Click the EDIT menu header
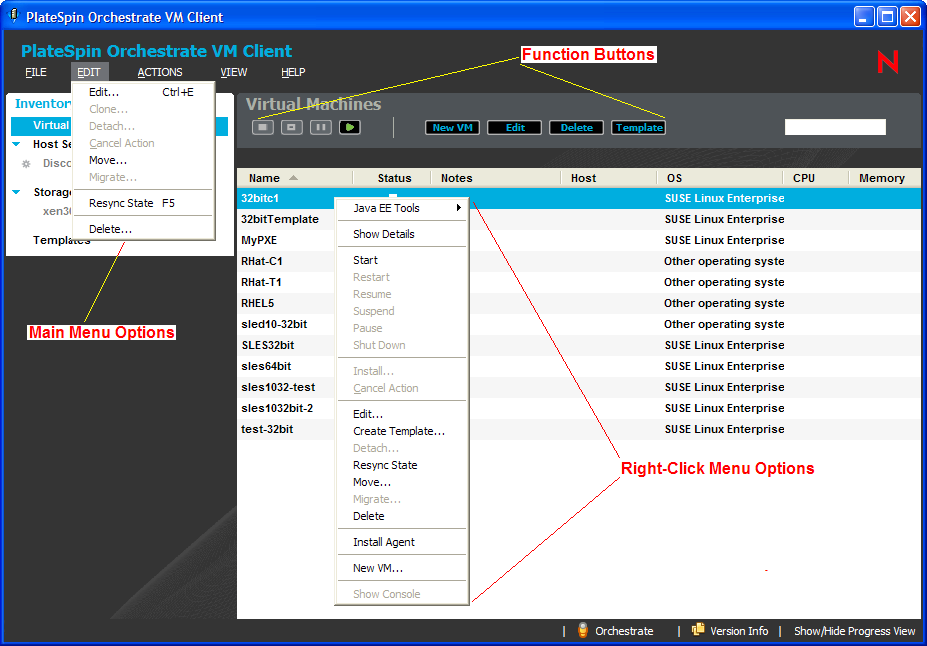The width and height of the screenshot is (927, 646). (89, 72)
